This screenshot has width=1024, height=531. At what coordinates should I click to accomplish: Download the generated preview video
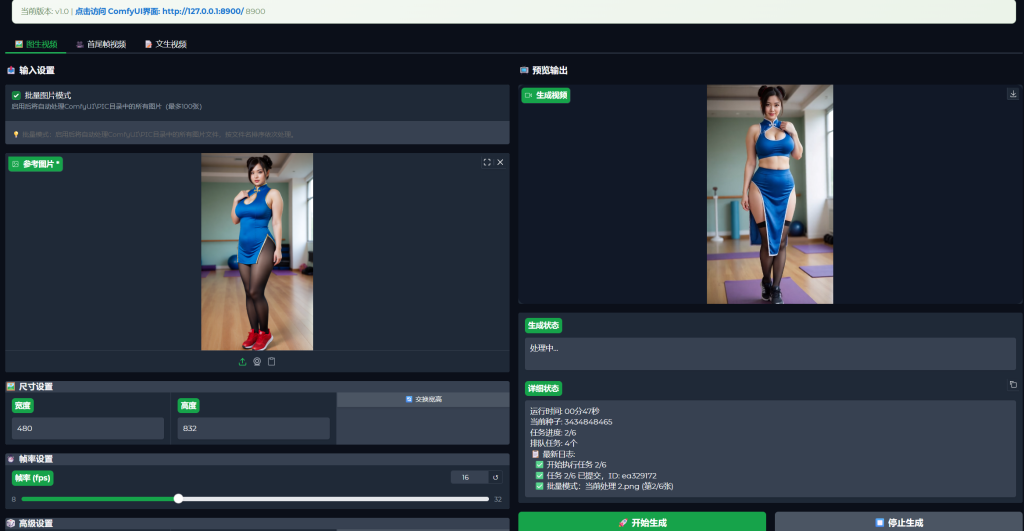(1013, 94)
